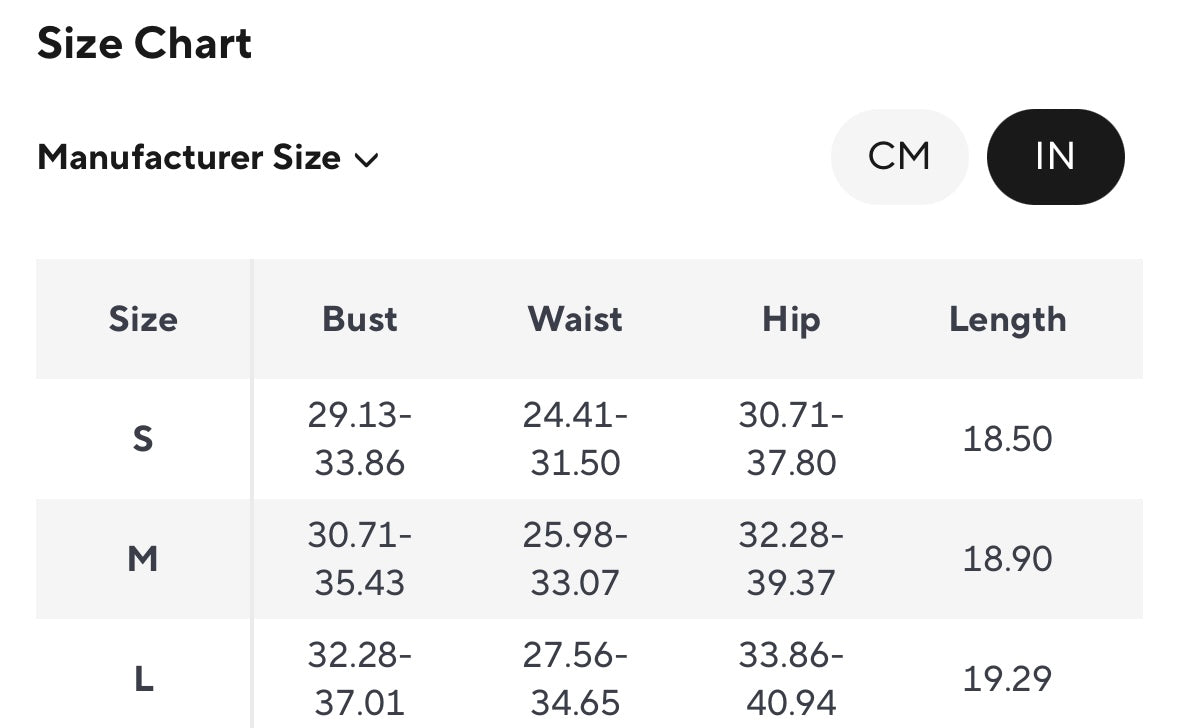The width and height of the screenshot is (1179, 728).
Task: Switch units to CM
Action: (x=899, y=157)
